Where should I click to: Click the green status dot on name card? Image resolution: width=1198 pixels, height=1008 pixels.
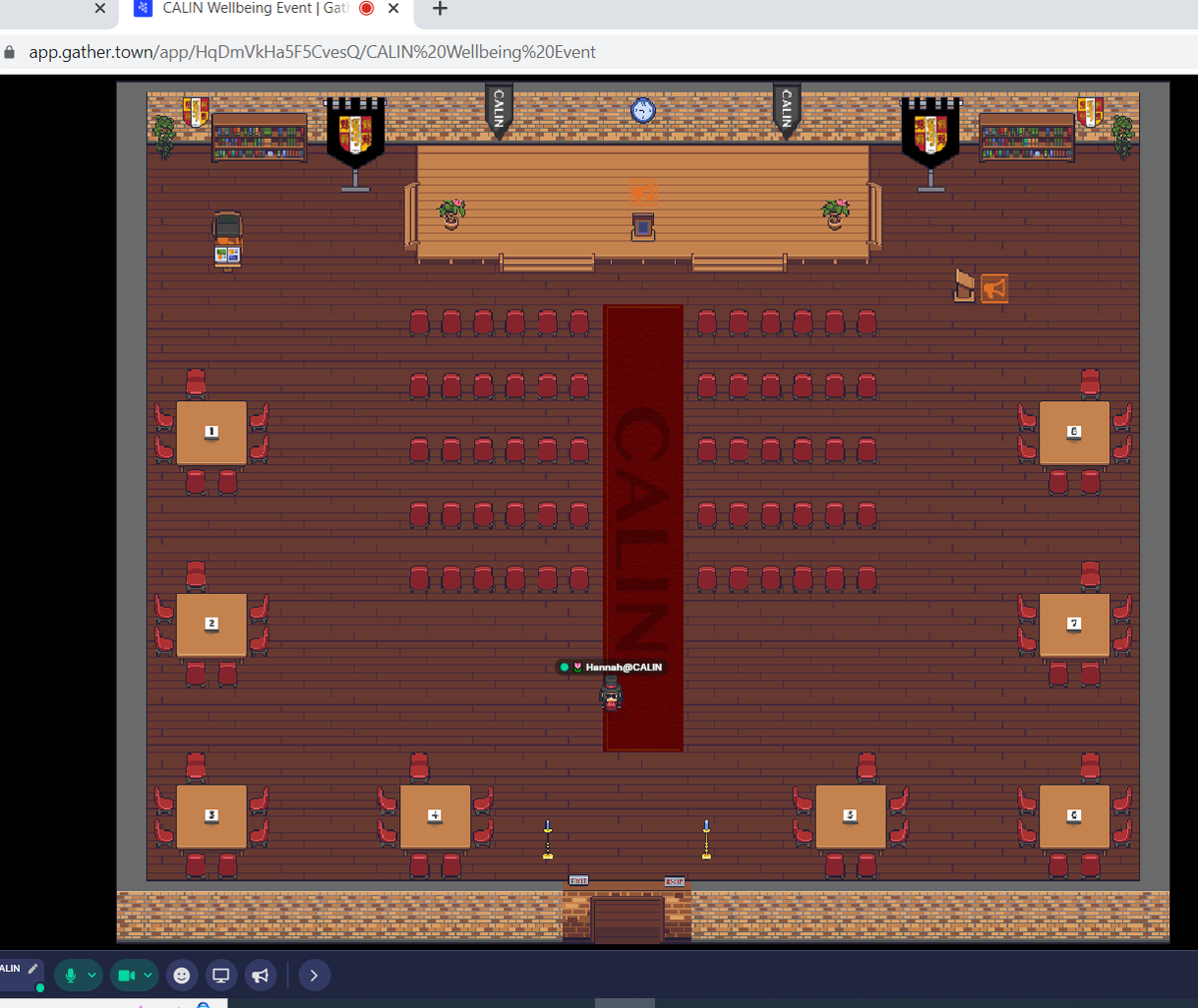coord(40,988)
